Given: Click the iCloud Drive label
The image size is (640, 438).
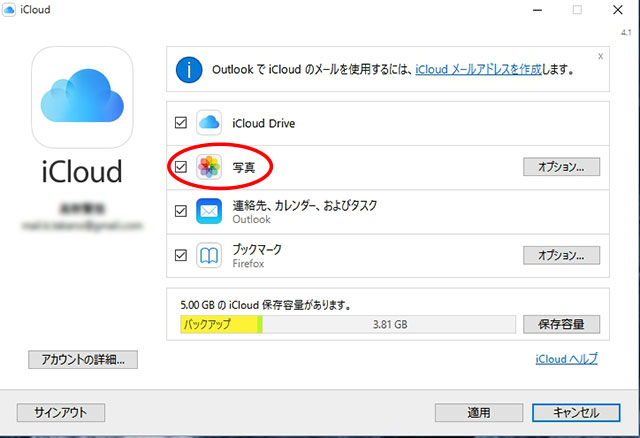Looking at the screenshot, I should point(264,123).
